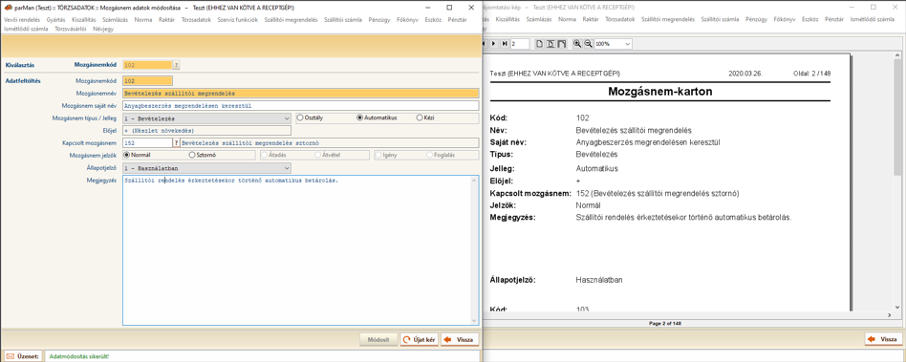Screen dimensions: 906x362
Task: Open the Számlázás menu in the front window
Action: tap(116, 19)
